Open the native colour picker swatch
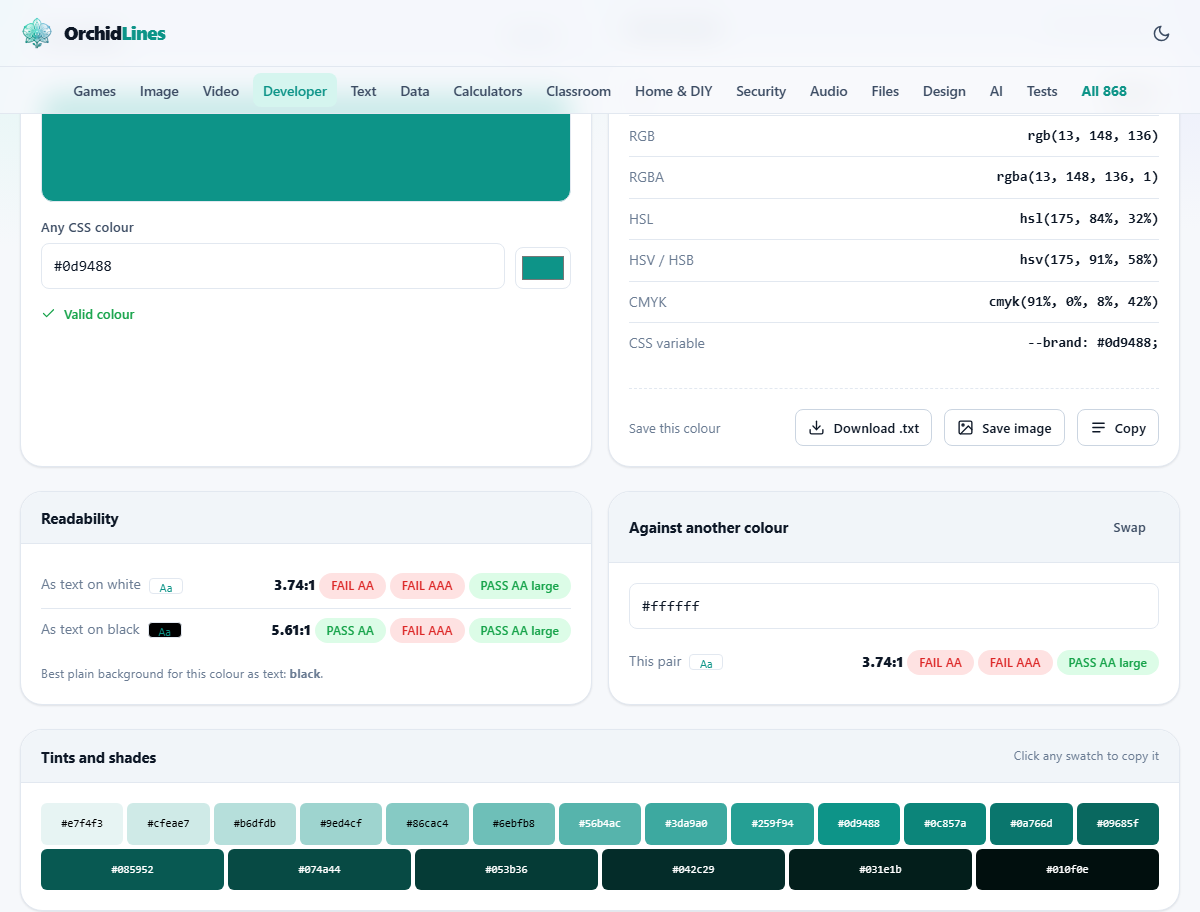Screen dimensions: 1200x912 coord(543,268)
